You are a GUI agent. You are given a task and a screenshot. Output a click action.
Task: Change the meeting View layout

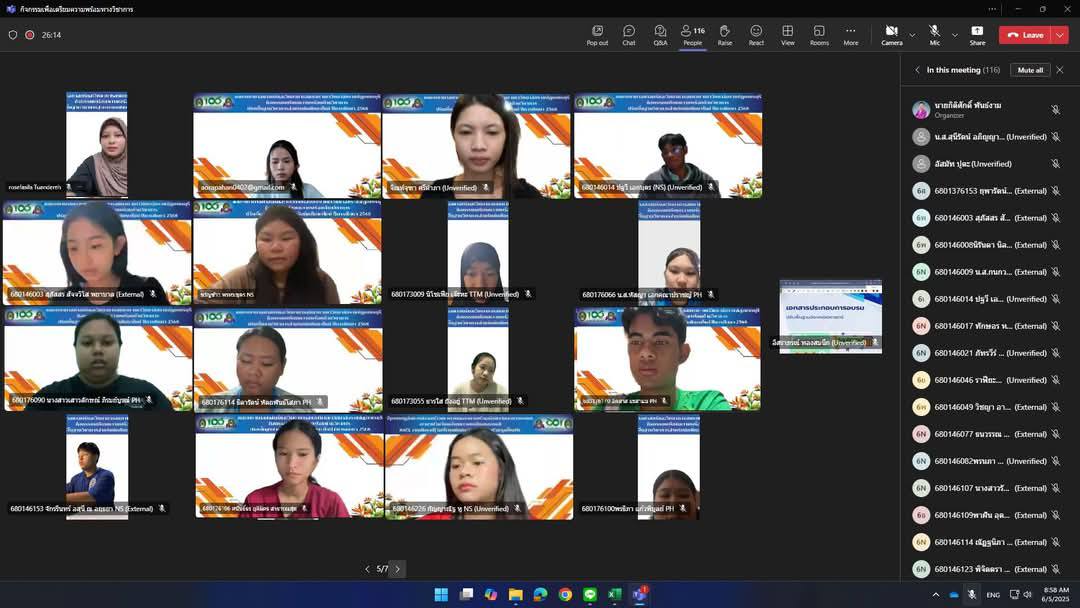[788, 35]
